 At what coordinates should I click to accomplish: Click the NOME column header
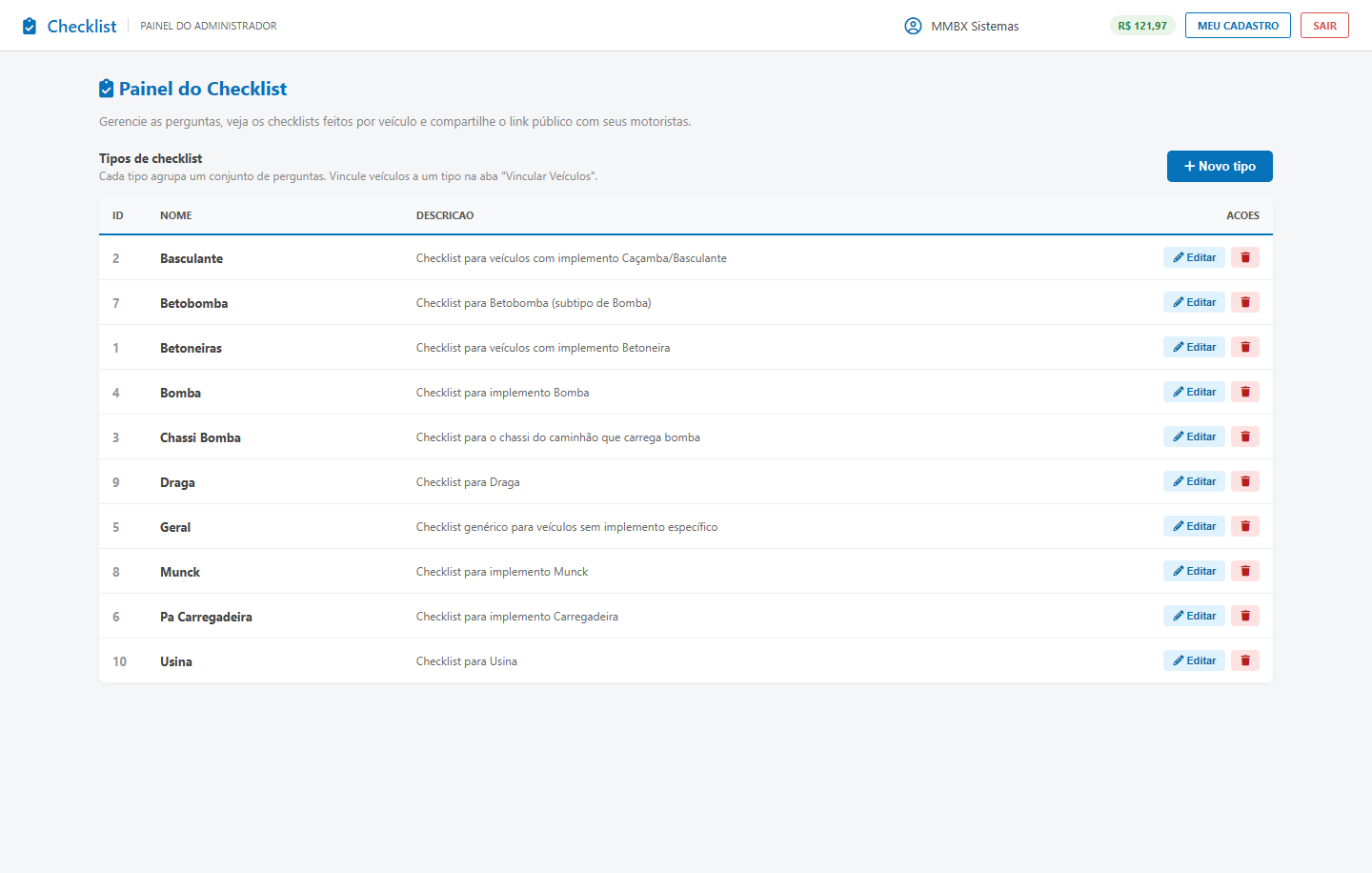(x=176, y=215)
